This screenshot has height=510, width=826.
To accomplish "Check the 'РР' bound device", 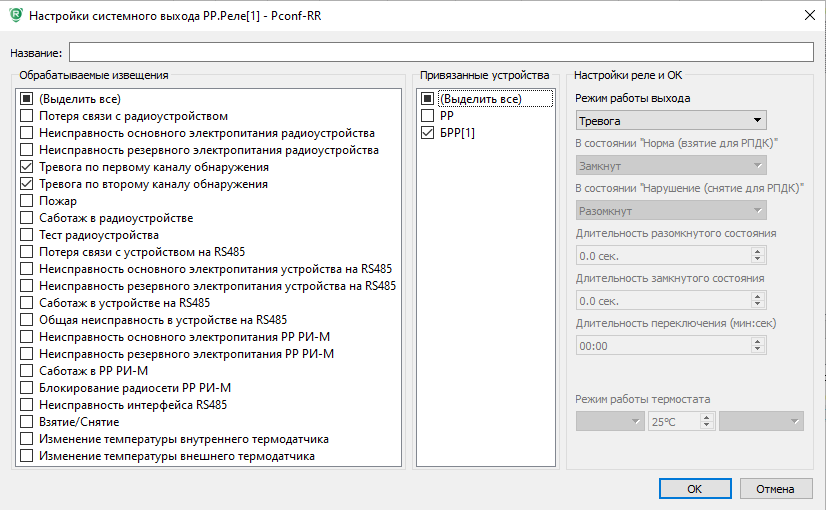I will [x=428, y=116].
